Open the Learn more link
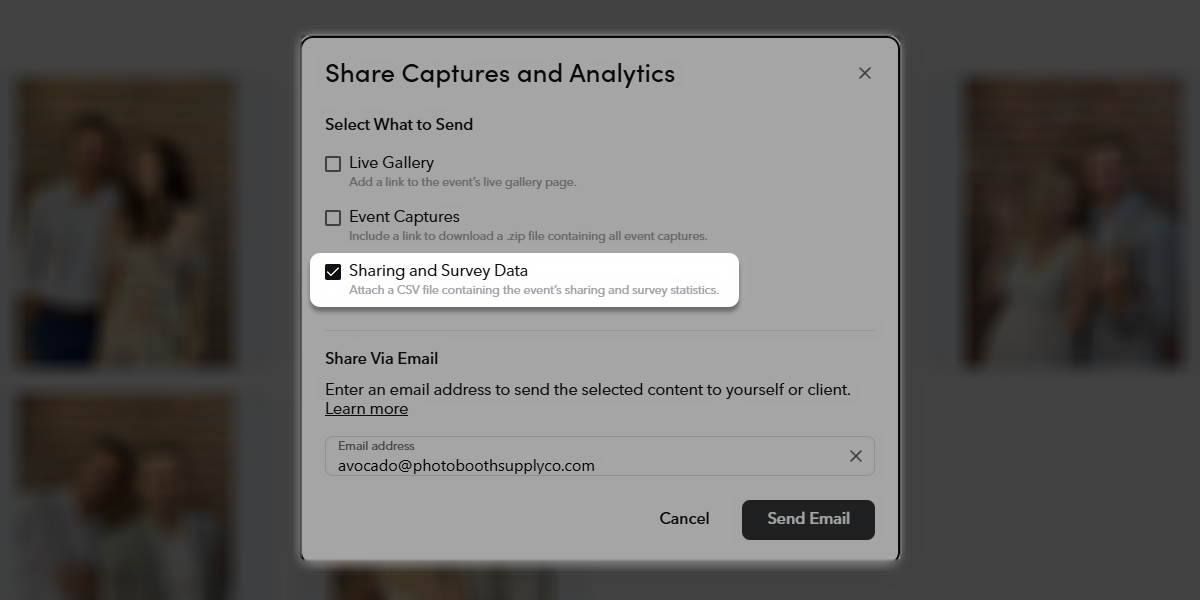 pos(366,409)
